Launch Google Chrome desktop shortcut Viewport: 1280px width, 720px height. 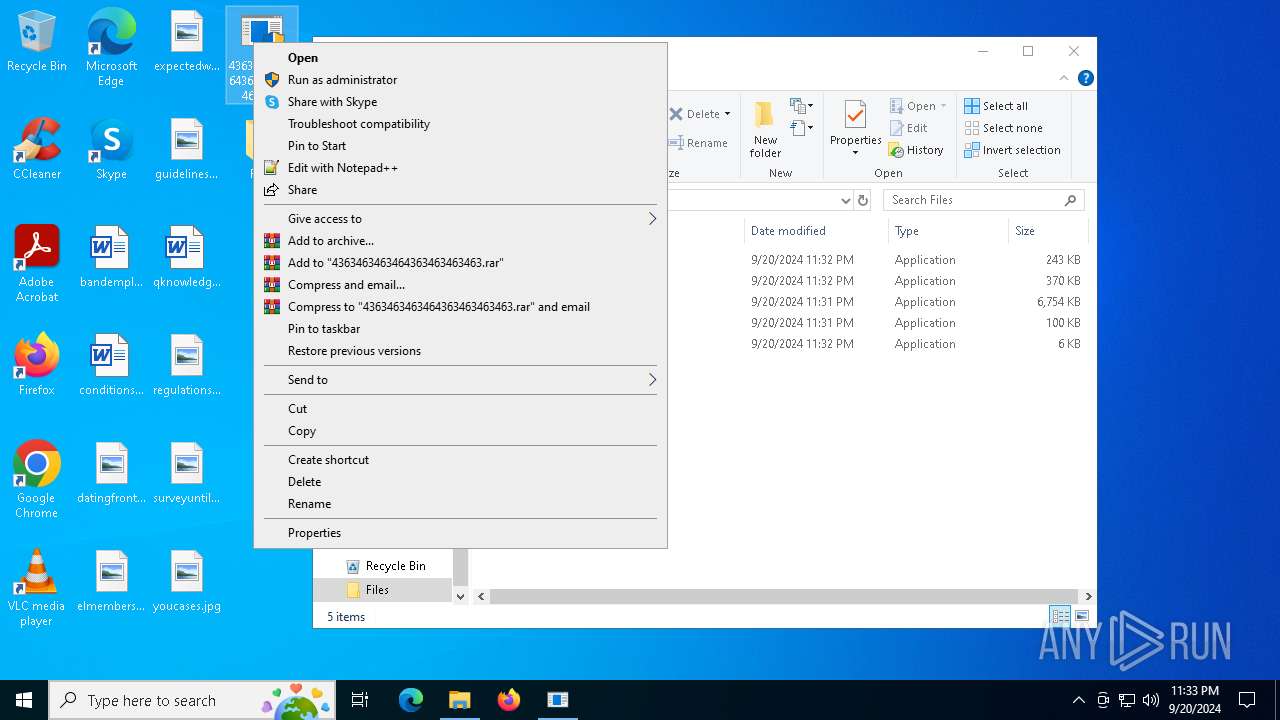(x=36, y=480)
